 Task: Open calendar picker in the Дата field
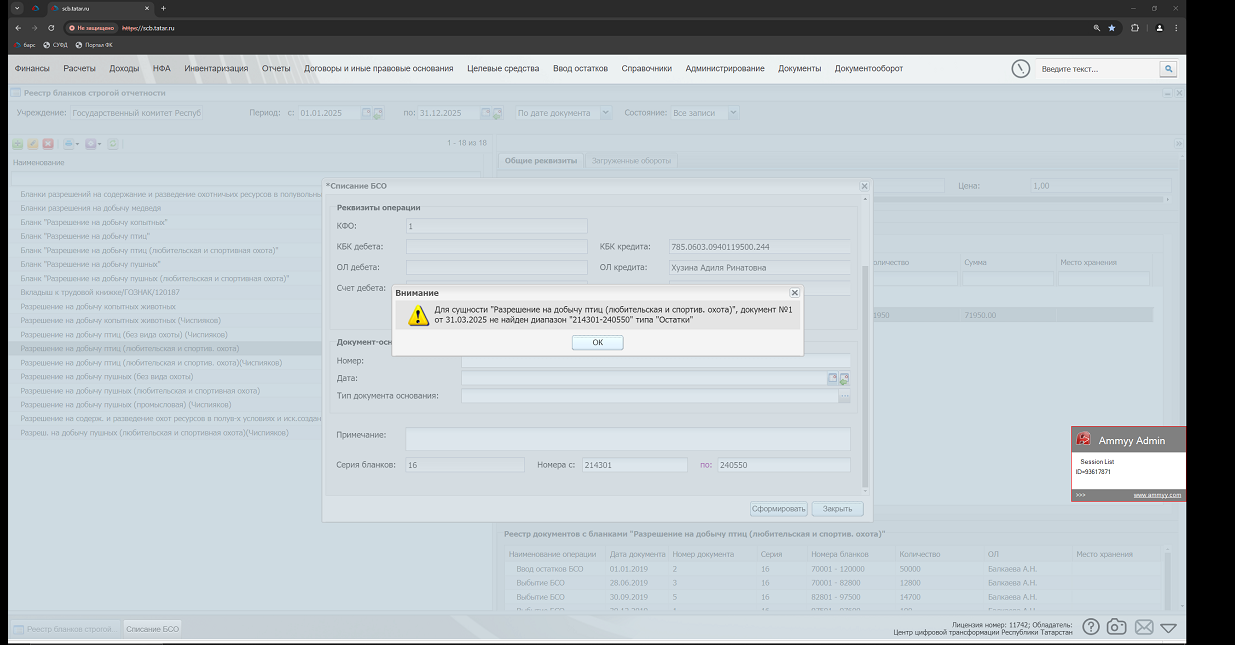coord(832,378)
